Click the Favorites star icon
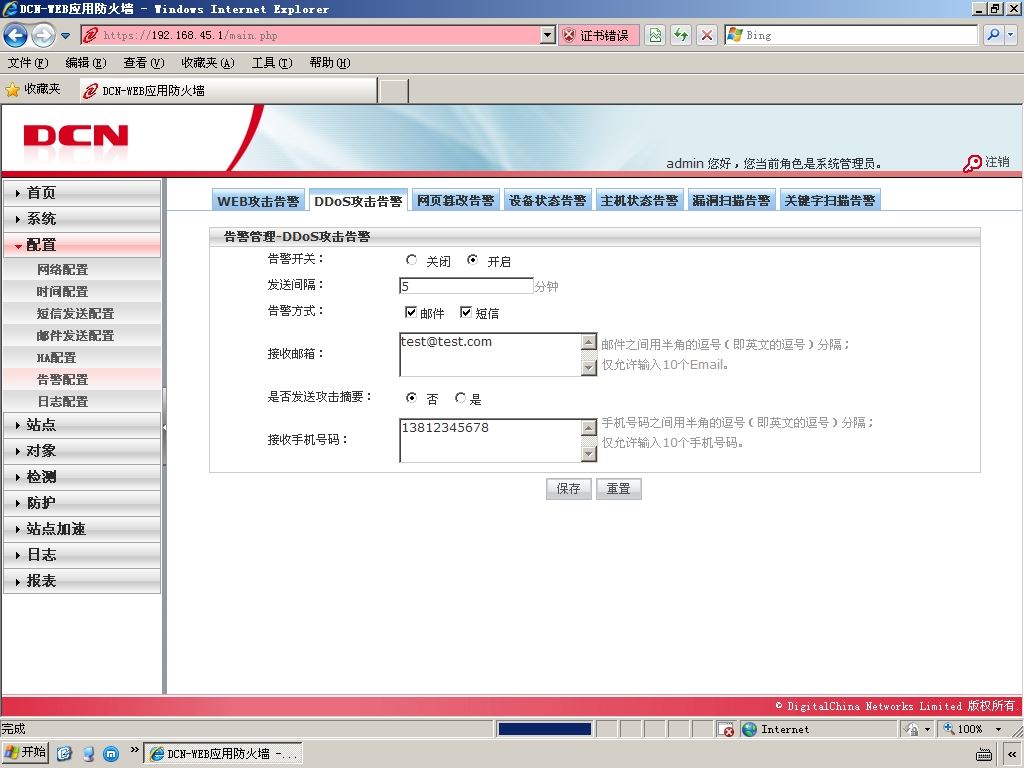Viewport: 1024px width, 768px height. pyautogui.click(x=12, y=89)
